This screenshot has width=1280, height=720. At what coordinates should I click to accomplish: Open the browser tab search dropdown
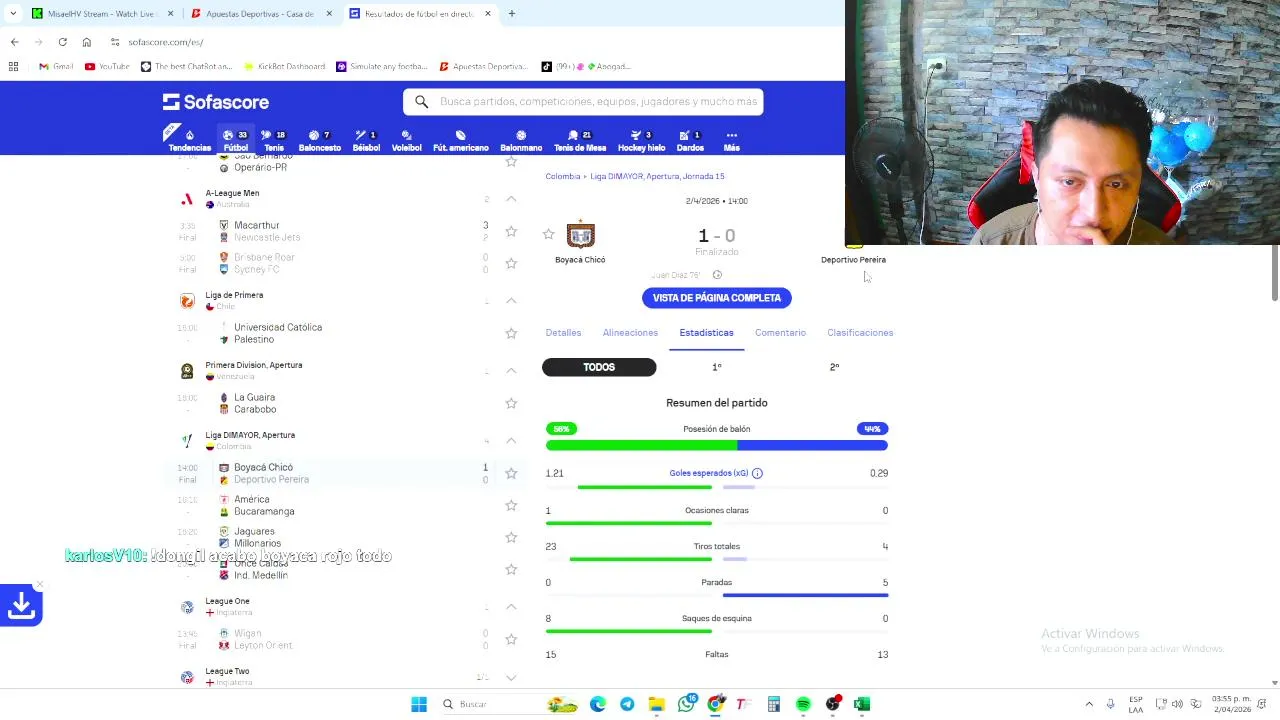(x=13, y=14)
